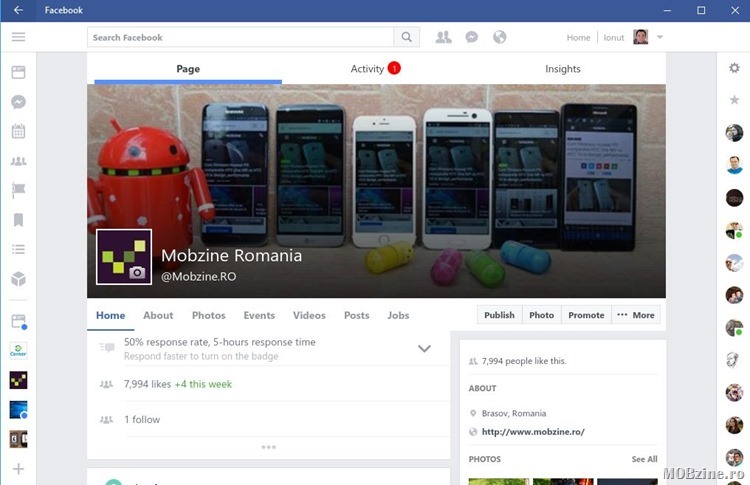This screenshot has height=485, width=750.
Task: Click 7,994 people like this
Action: [x=524, y=361]
